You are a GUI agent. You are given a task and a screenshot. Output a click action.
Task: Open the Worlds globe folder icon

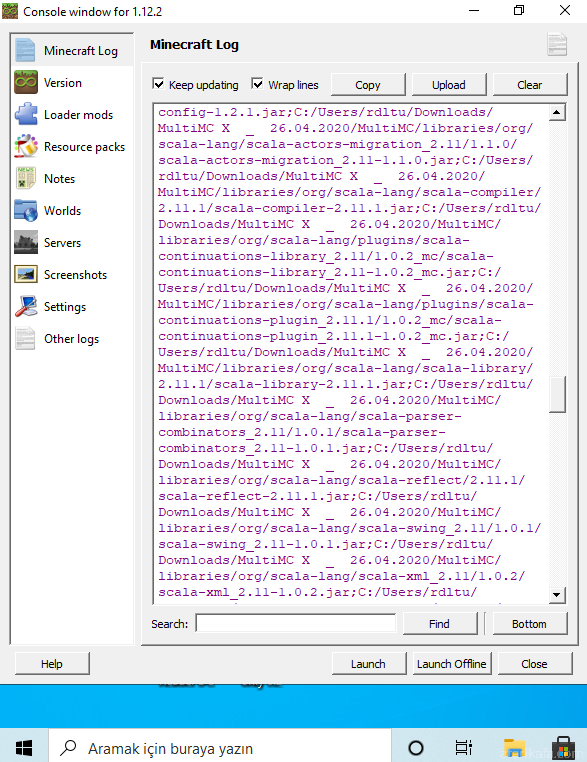point(26,210)
